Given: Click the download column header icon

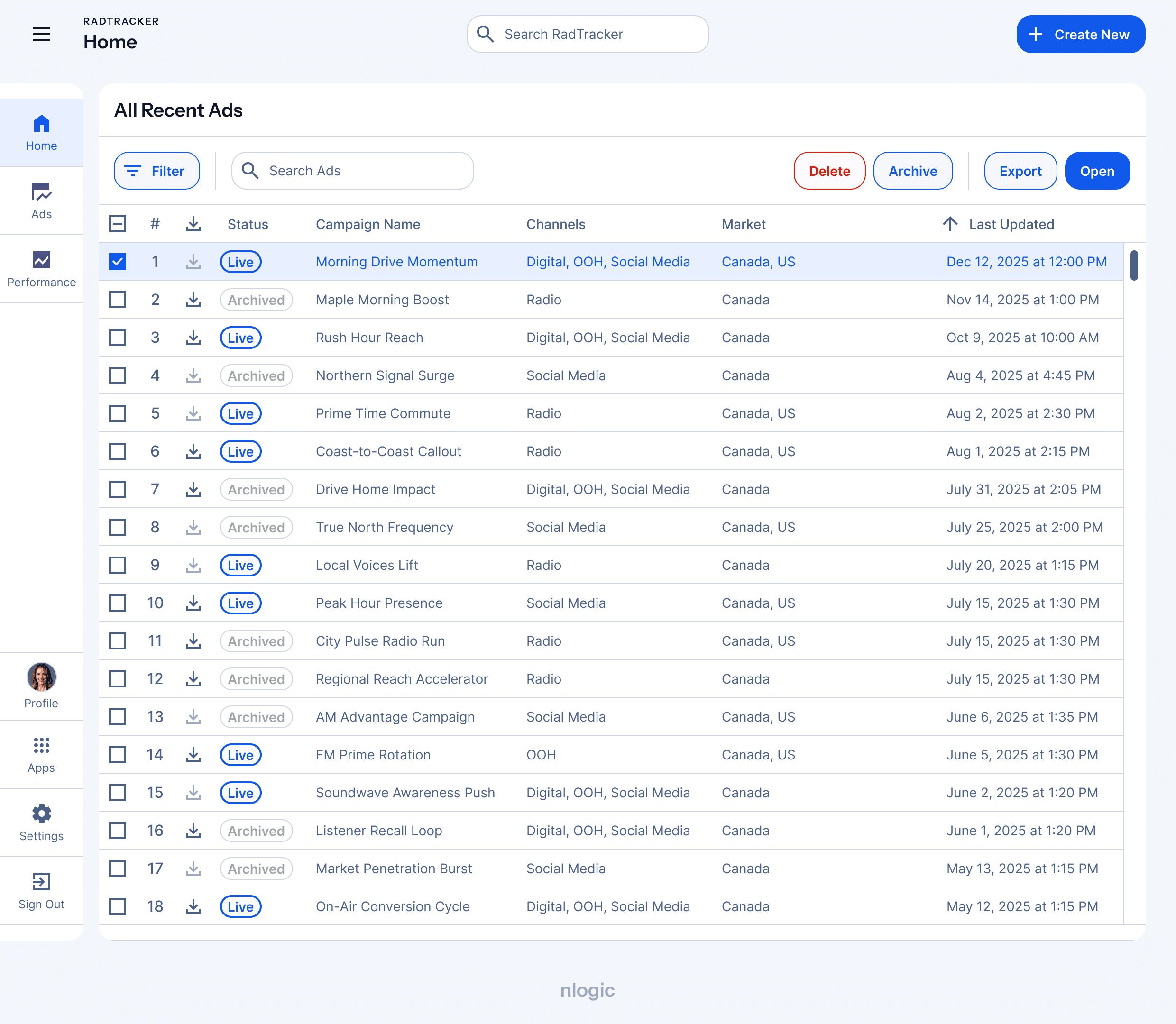Looking at the screenshot, I should click(x=193, y=224).
